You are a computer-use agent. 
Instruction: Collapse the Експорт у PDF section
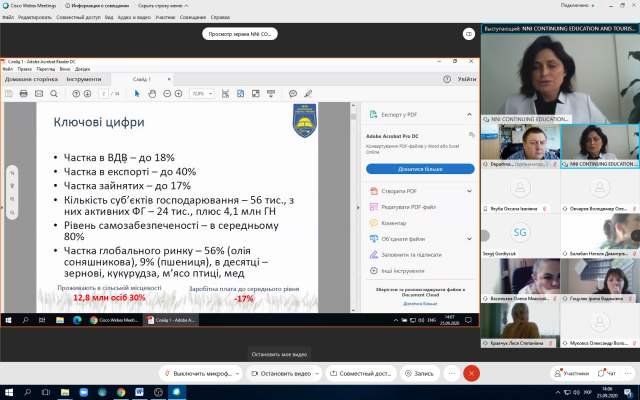(x=469, y=115)
